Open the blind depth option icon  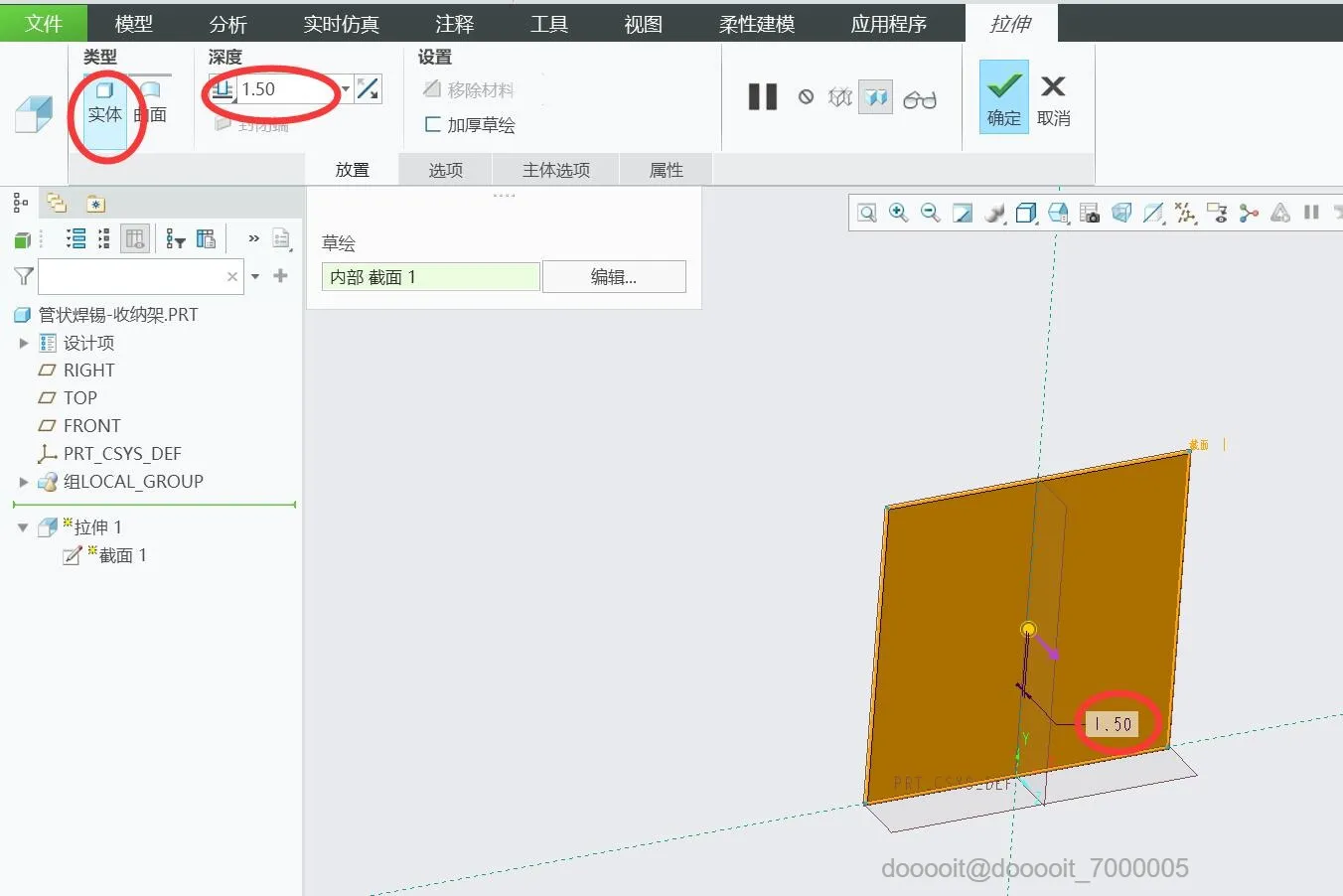point(223,89)
